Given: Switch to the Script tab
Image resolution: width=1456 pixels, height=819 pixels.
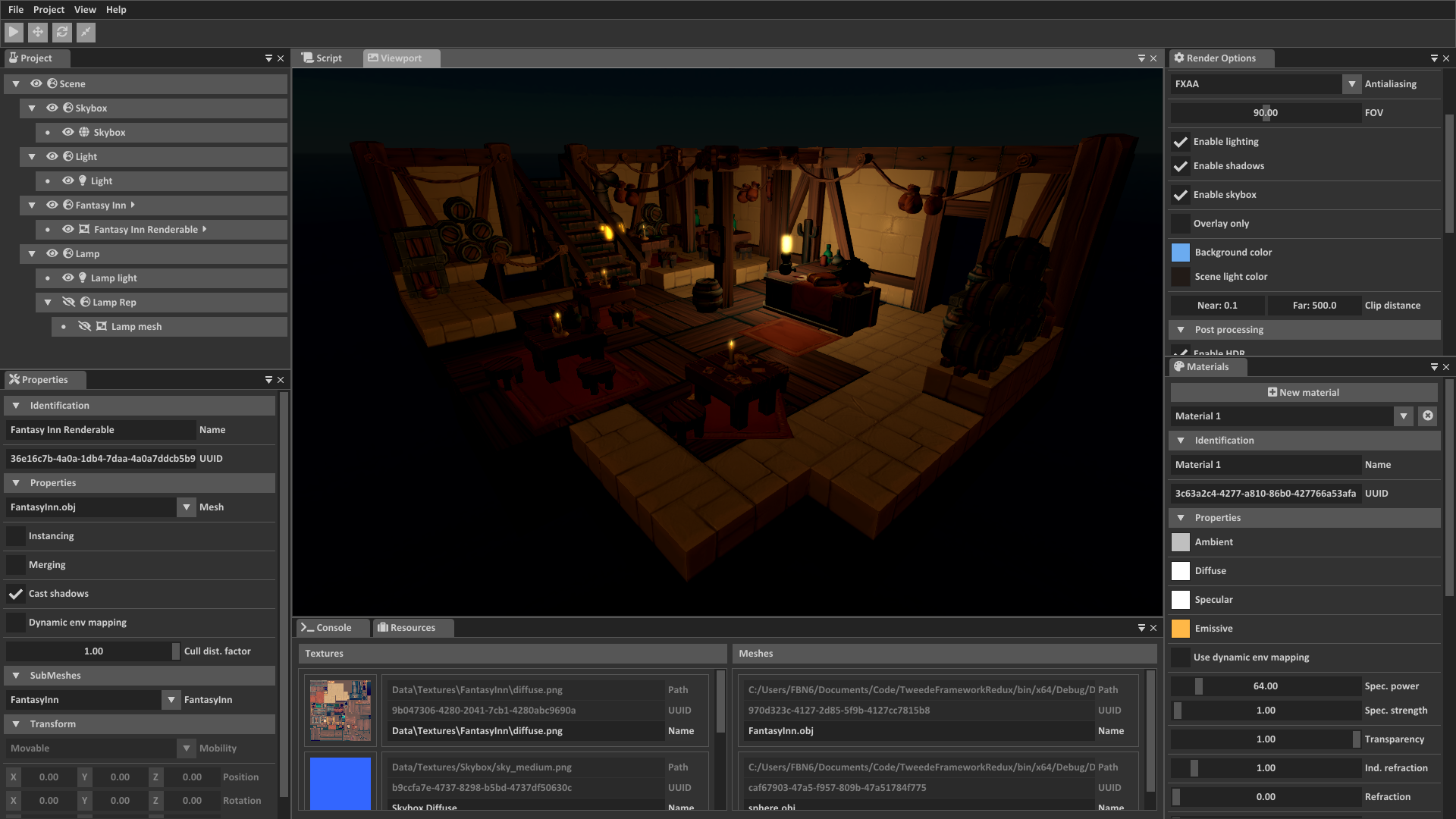Looking at the screenshot, I should (x=322, y=58).
